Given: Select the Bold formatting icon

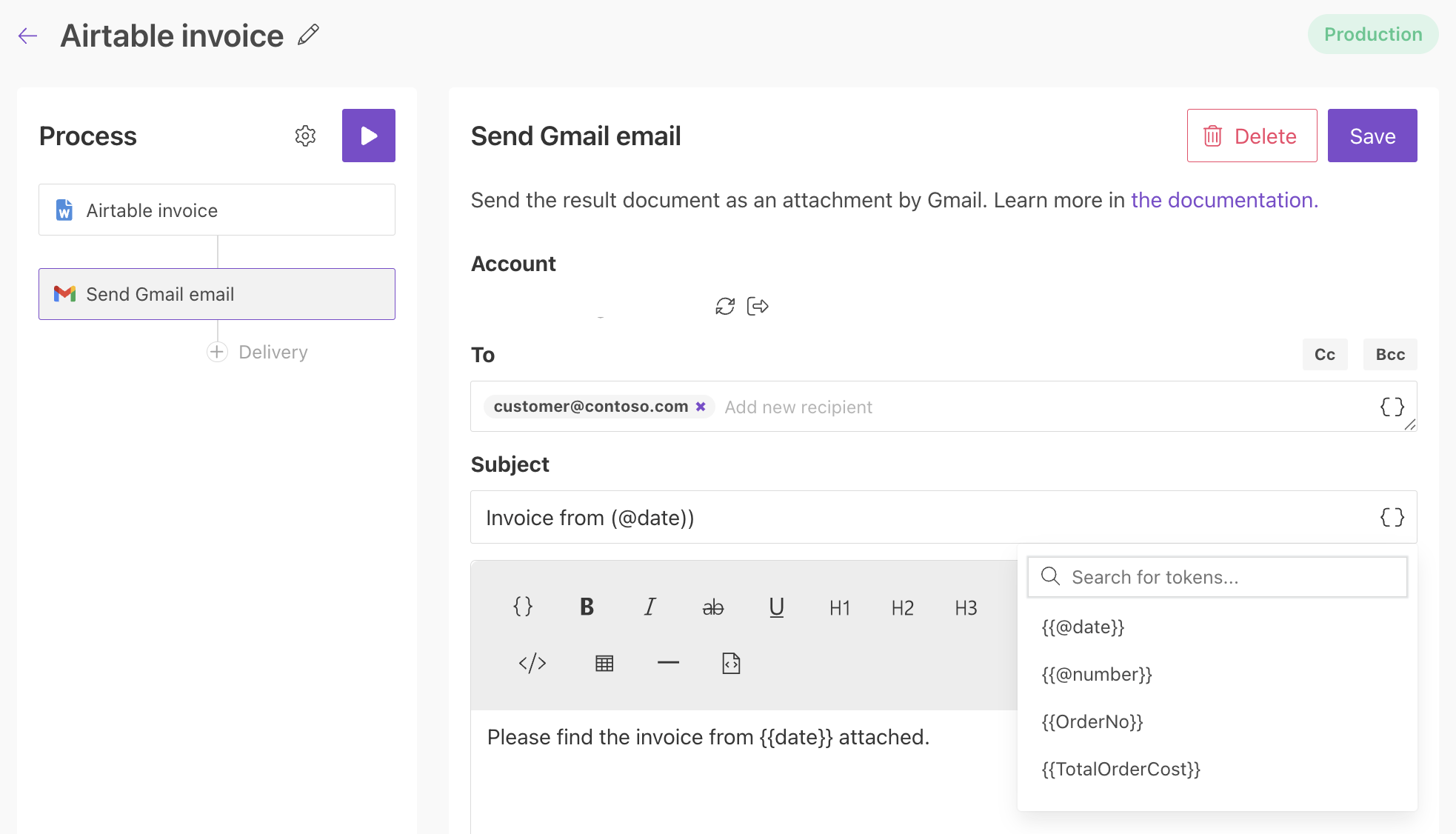Looking at the screenshot, I should tap(586, 607).
